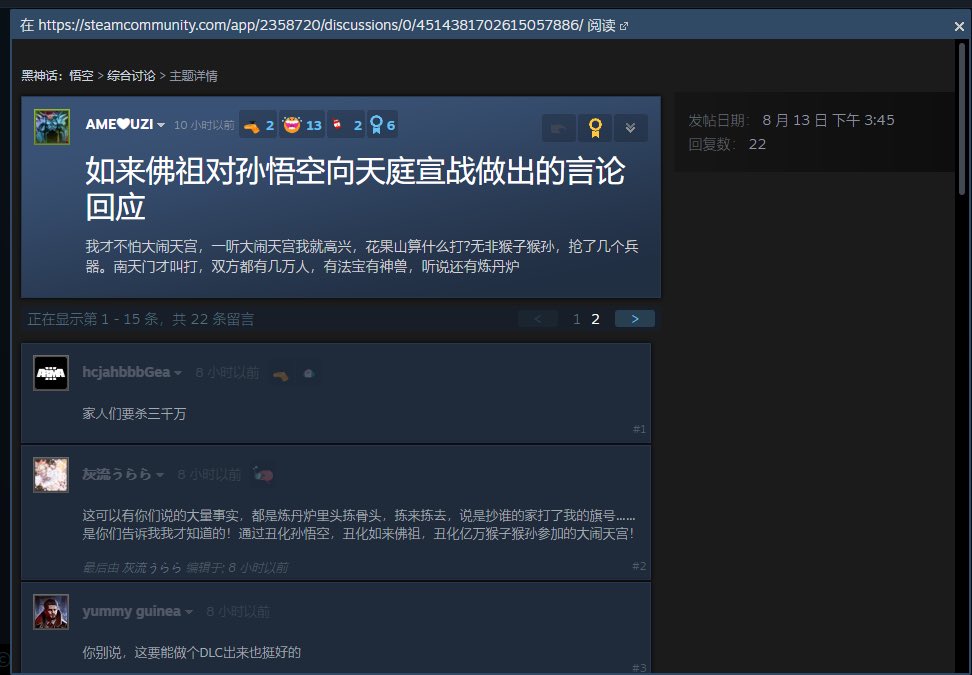Click 正在显示第 1 - 15 条 comment count text

141,319
